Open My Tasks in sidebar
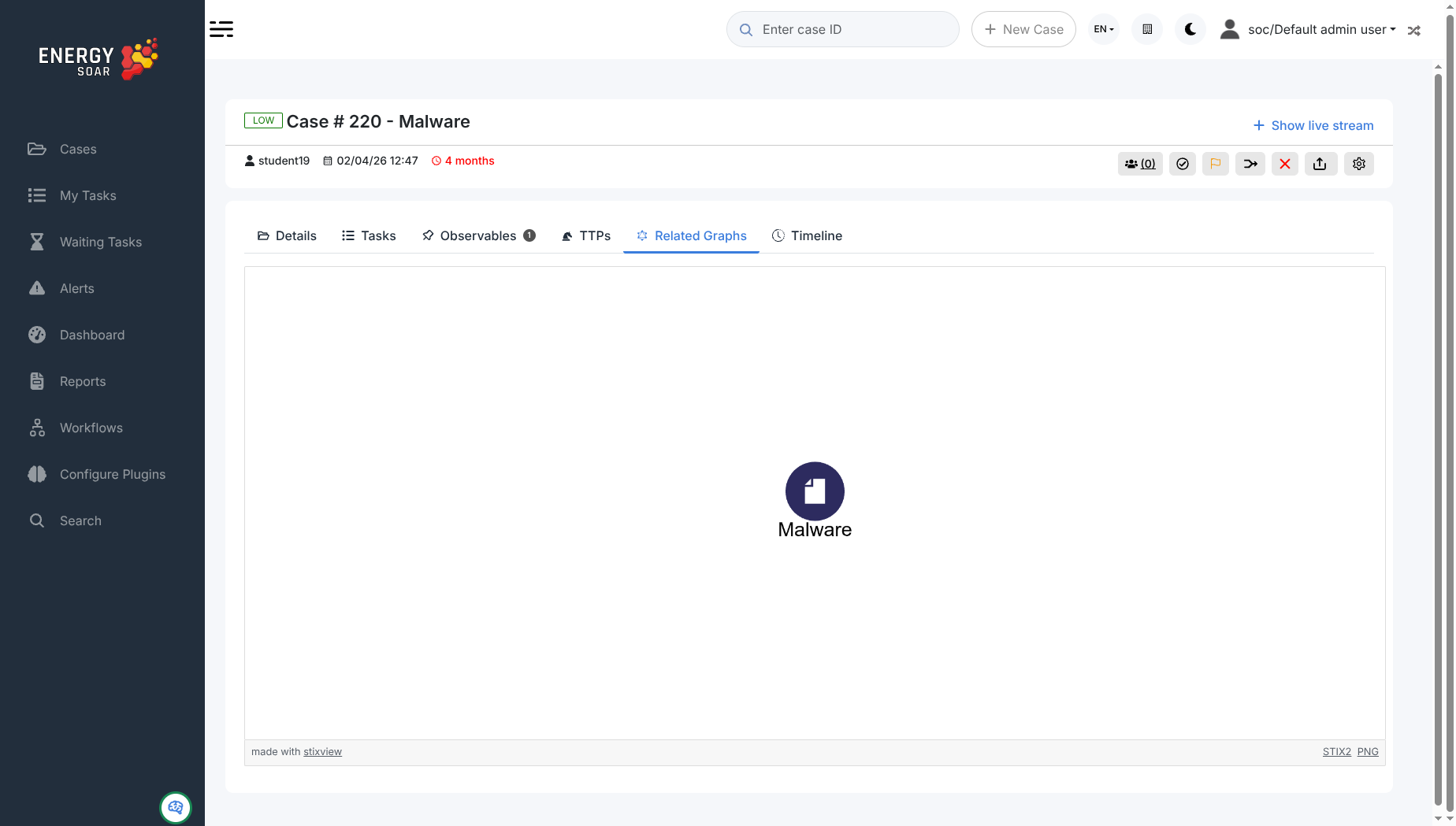The height and width of the screenshot is (826, 1456). (72, 195)
